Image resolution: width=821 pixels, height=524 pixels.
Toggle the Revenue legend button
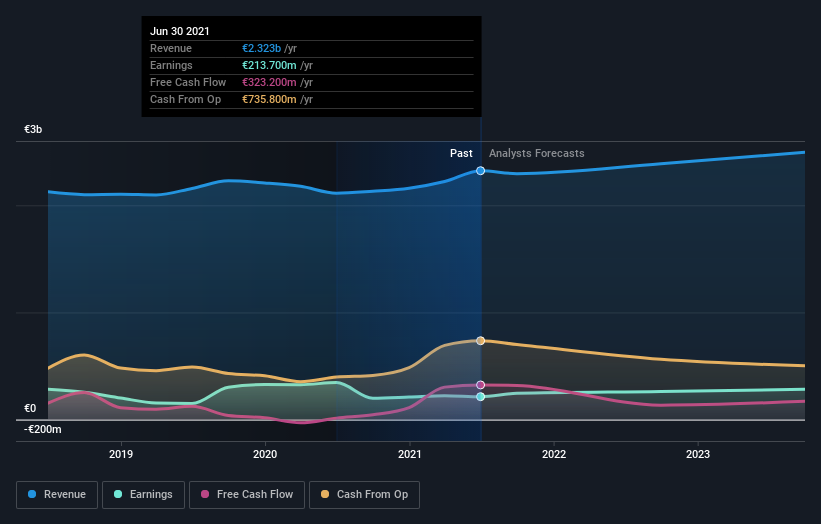click(x=57, y=495)
